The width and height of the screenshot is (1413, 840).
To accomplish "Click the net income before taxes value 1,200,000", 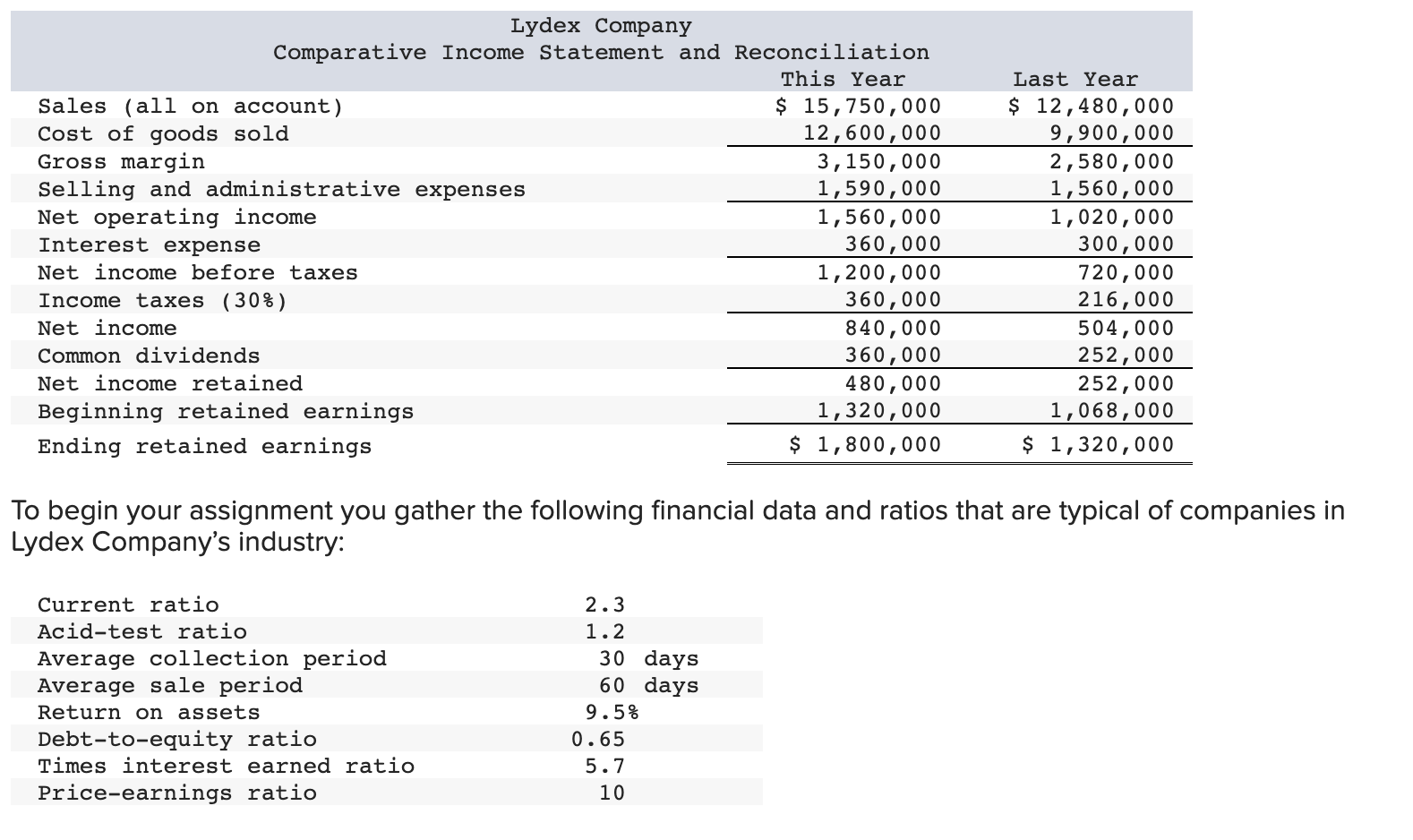I will click(x=879, y=272).
